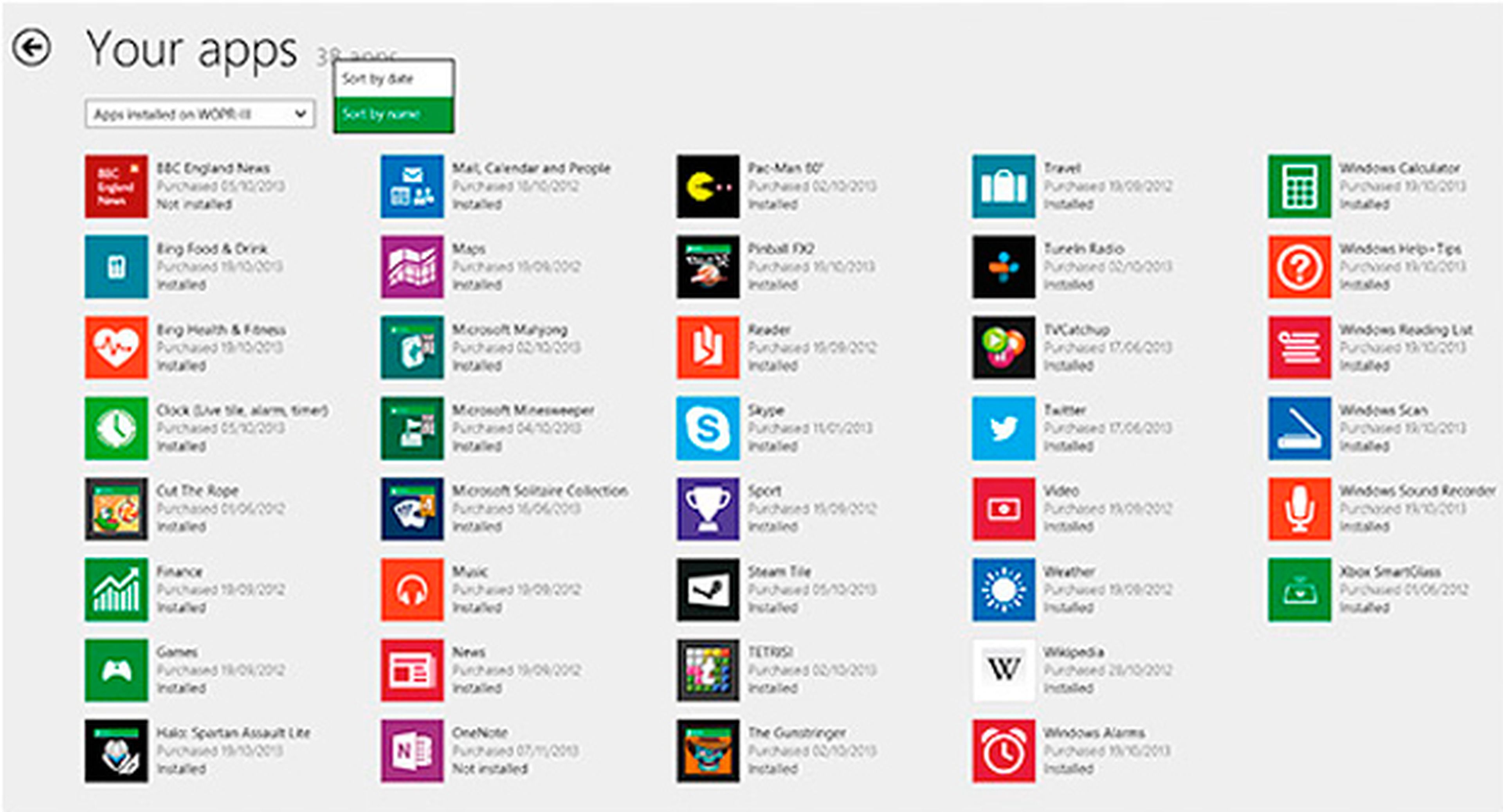Select The Gunstringer icon
Screen dimensions: 1503x812
click(x=708, y=751)
